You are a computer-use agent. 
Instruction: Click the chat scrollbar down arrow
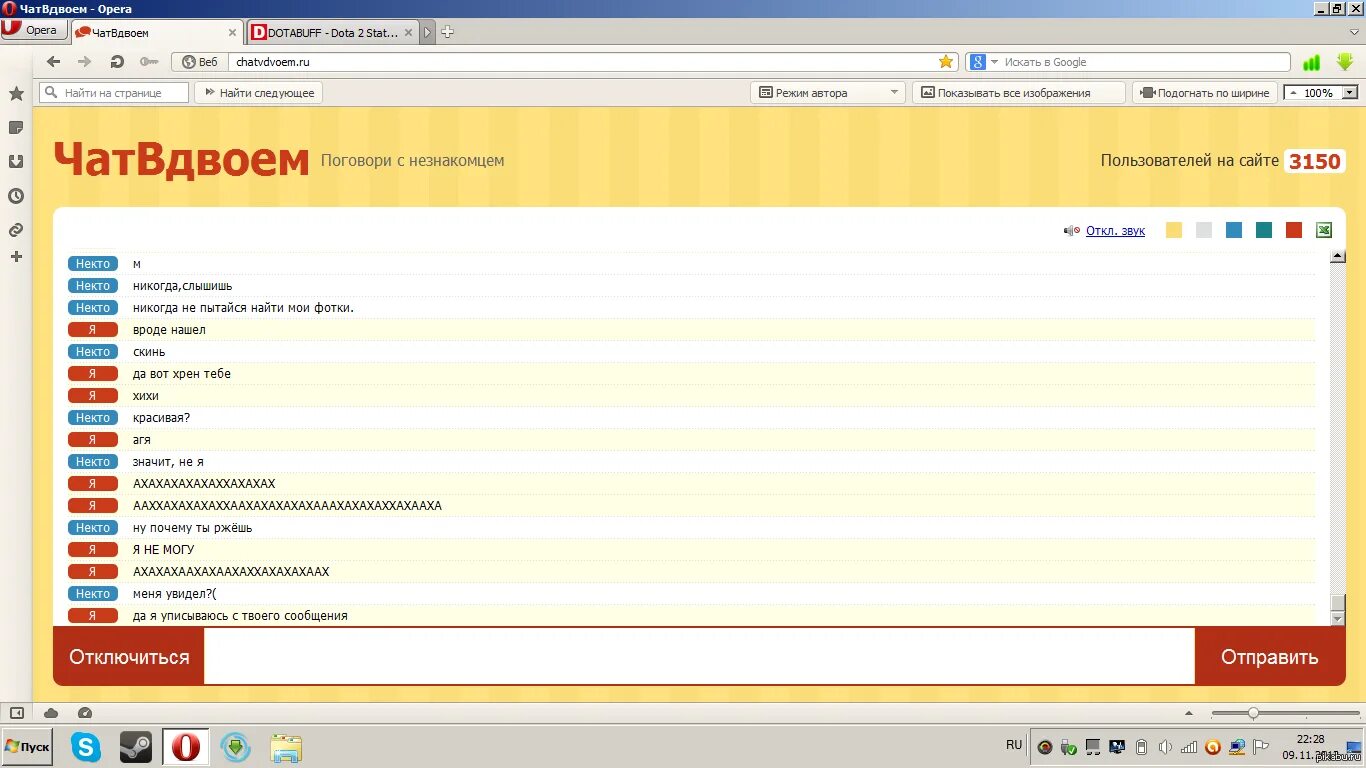click(1338, 619)
